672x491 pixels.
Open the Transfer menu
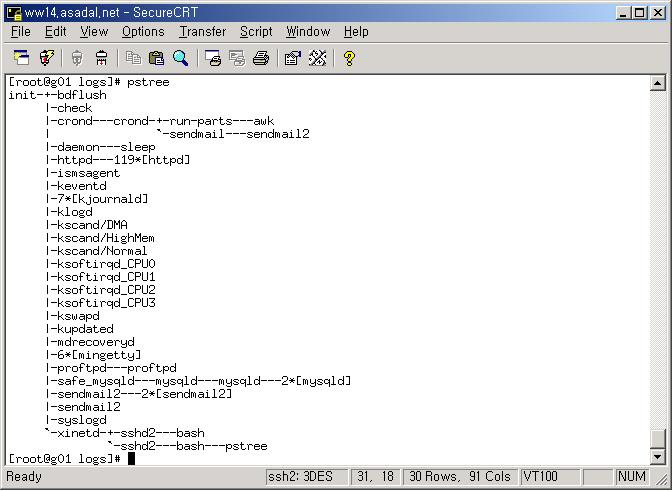[x=202, y=32]
